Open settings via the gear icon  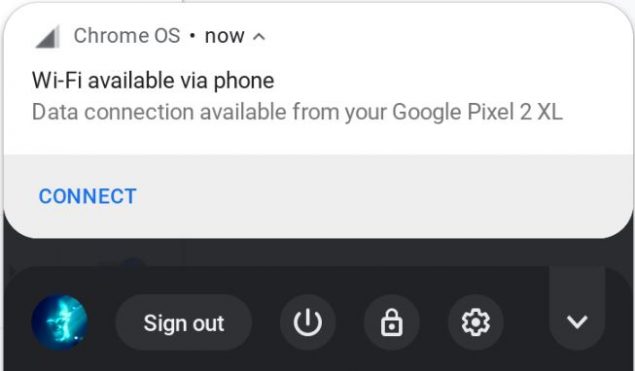click(475, 322)
